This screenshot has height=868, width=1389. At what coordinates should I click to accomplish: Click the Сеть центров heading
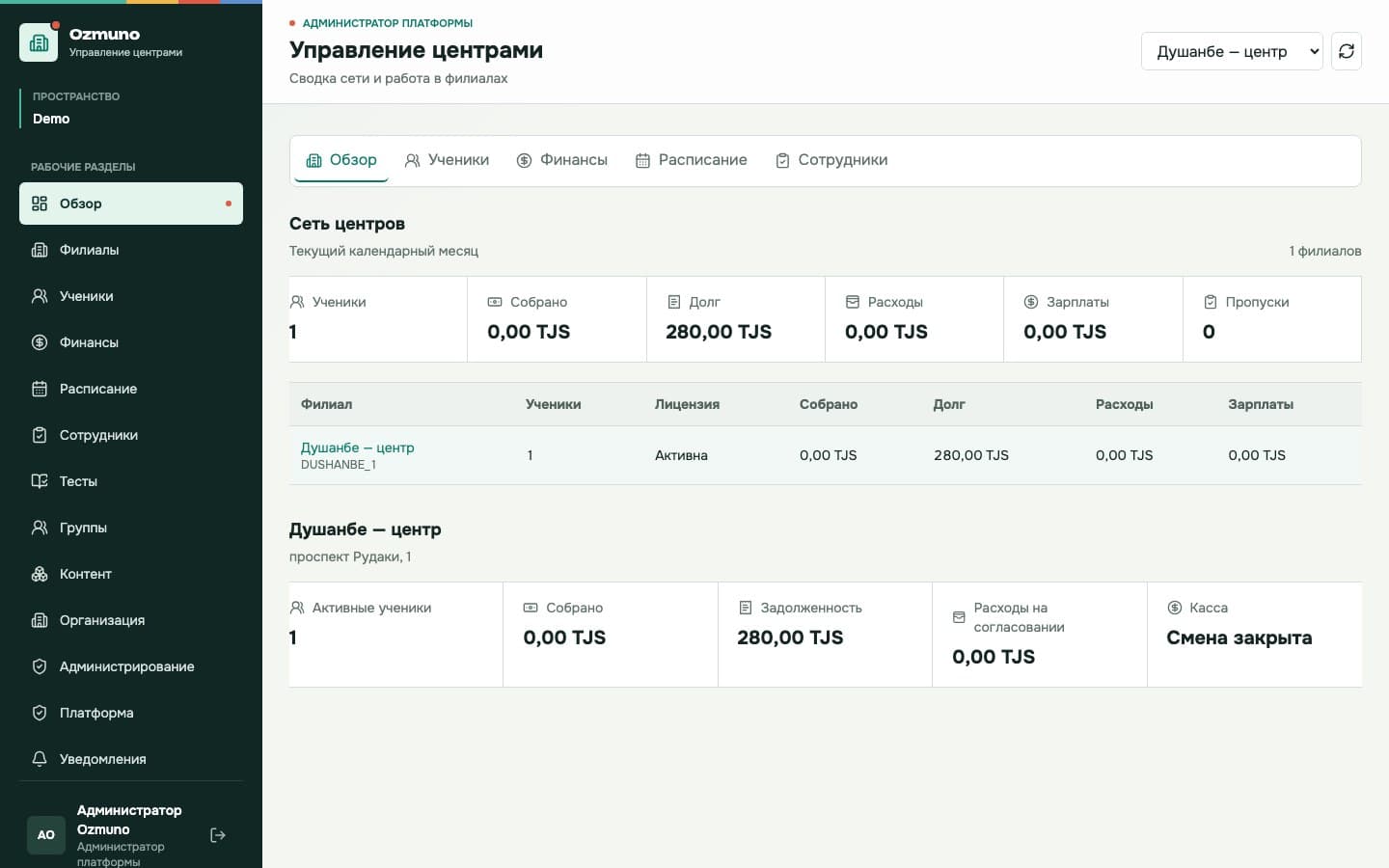(x=347, y=224)
